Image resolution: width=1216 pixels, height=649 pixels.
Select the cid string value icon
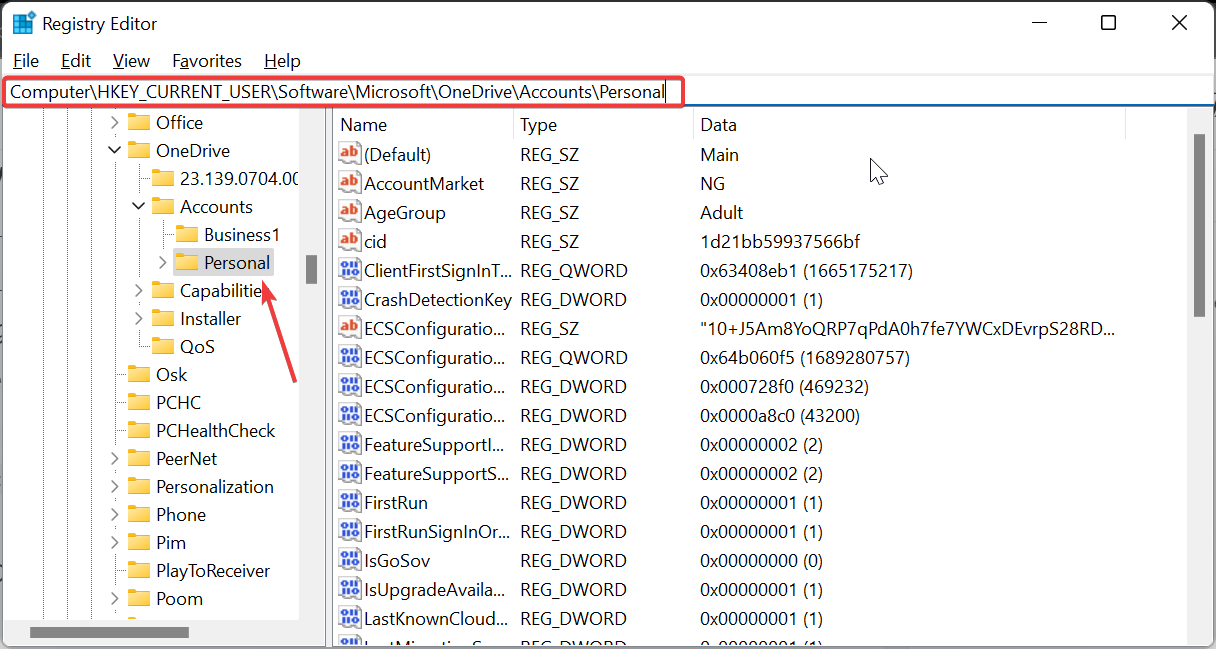(349, 241)
